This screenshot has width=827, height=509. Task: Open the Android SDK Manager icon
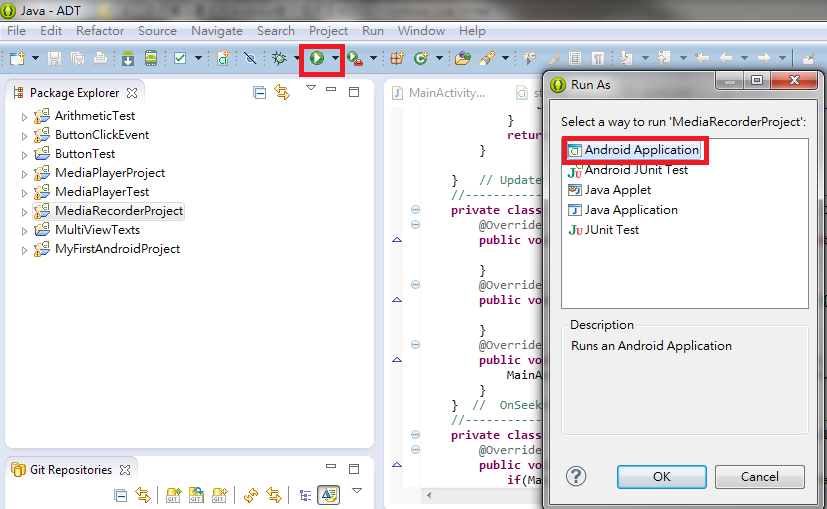(x=128, y=58)
